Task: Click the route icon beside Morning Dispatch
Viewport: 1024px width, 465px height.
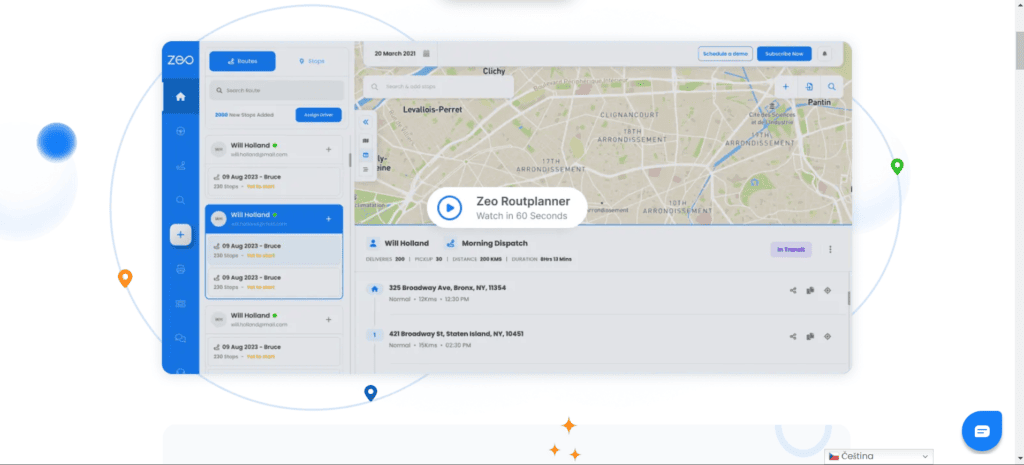Action: 450,243
